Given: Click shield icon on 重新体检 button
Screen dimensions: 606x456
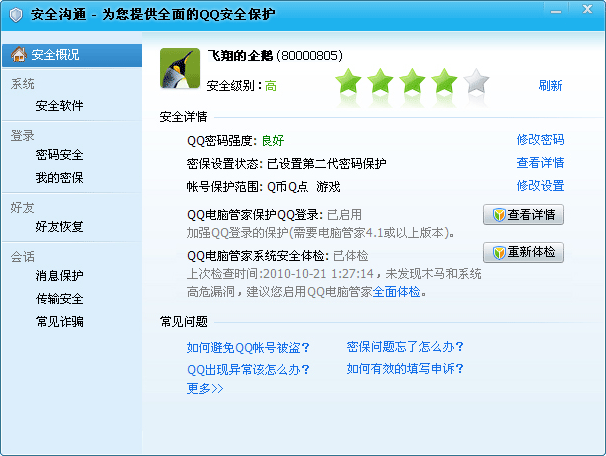Looking at the screenshot, I should (499, 253).
